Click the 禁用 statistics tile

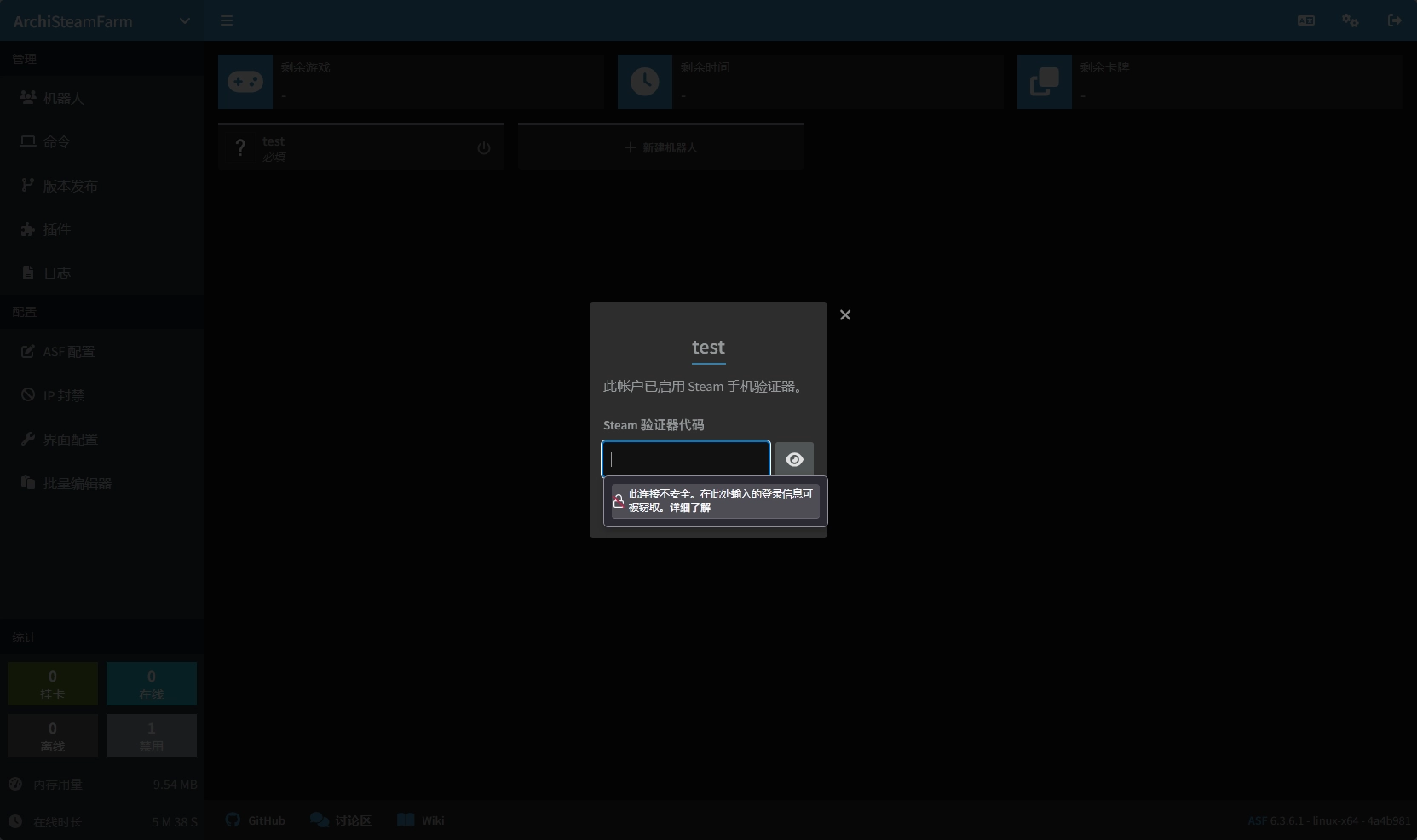152,736
